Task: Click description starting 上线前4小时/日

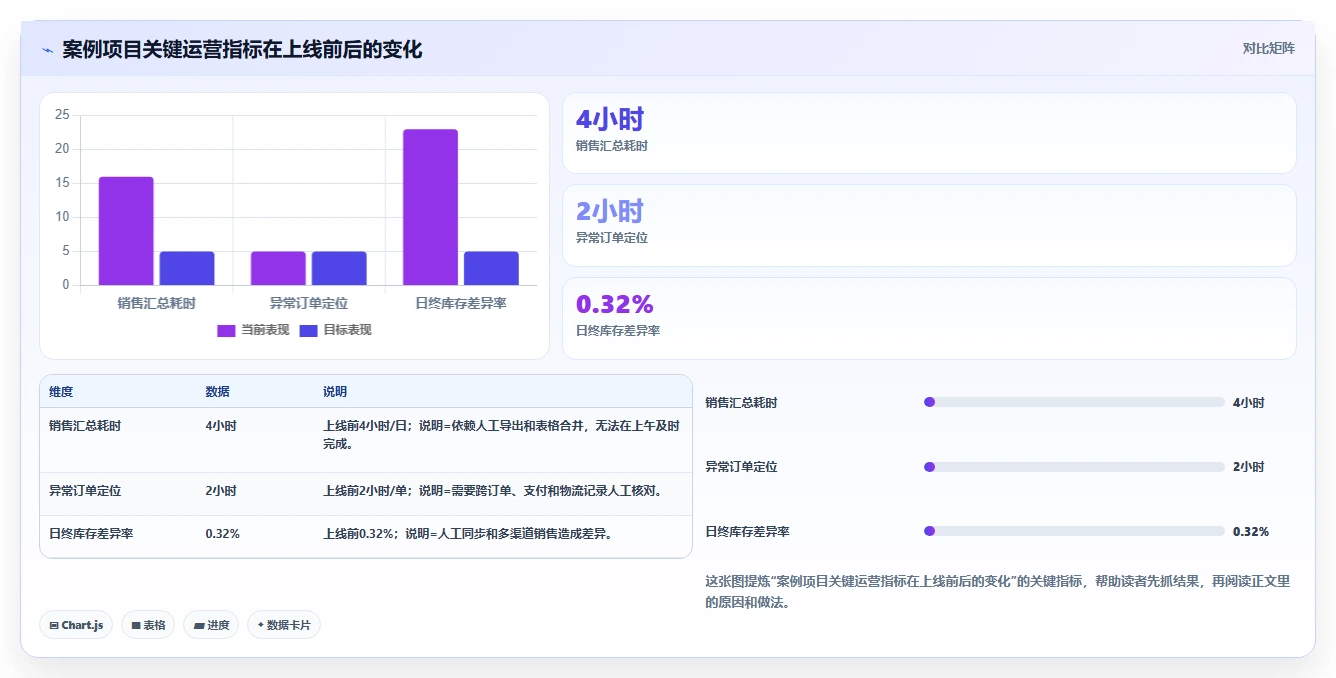Action: 502,435
